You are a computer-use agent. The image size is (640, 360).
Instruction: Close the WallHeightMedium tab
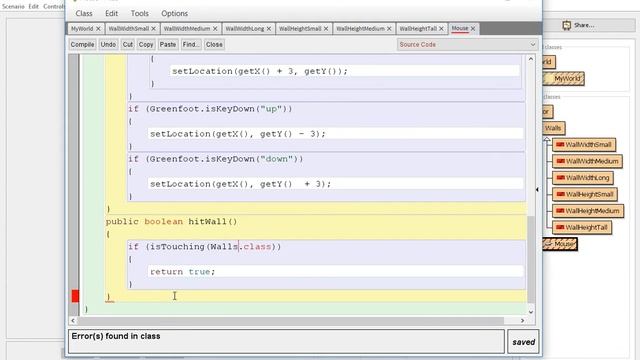tap(389, 29)
